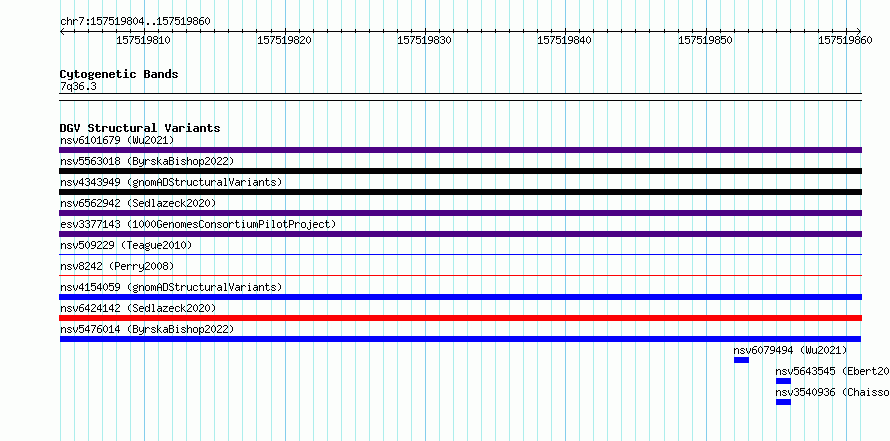The height and width of the screenshot is (441, 890).
Task: Click ruler position 157519840
Action: click(565, 40)
